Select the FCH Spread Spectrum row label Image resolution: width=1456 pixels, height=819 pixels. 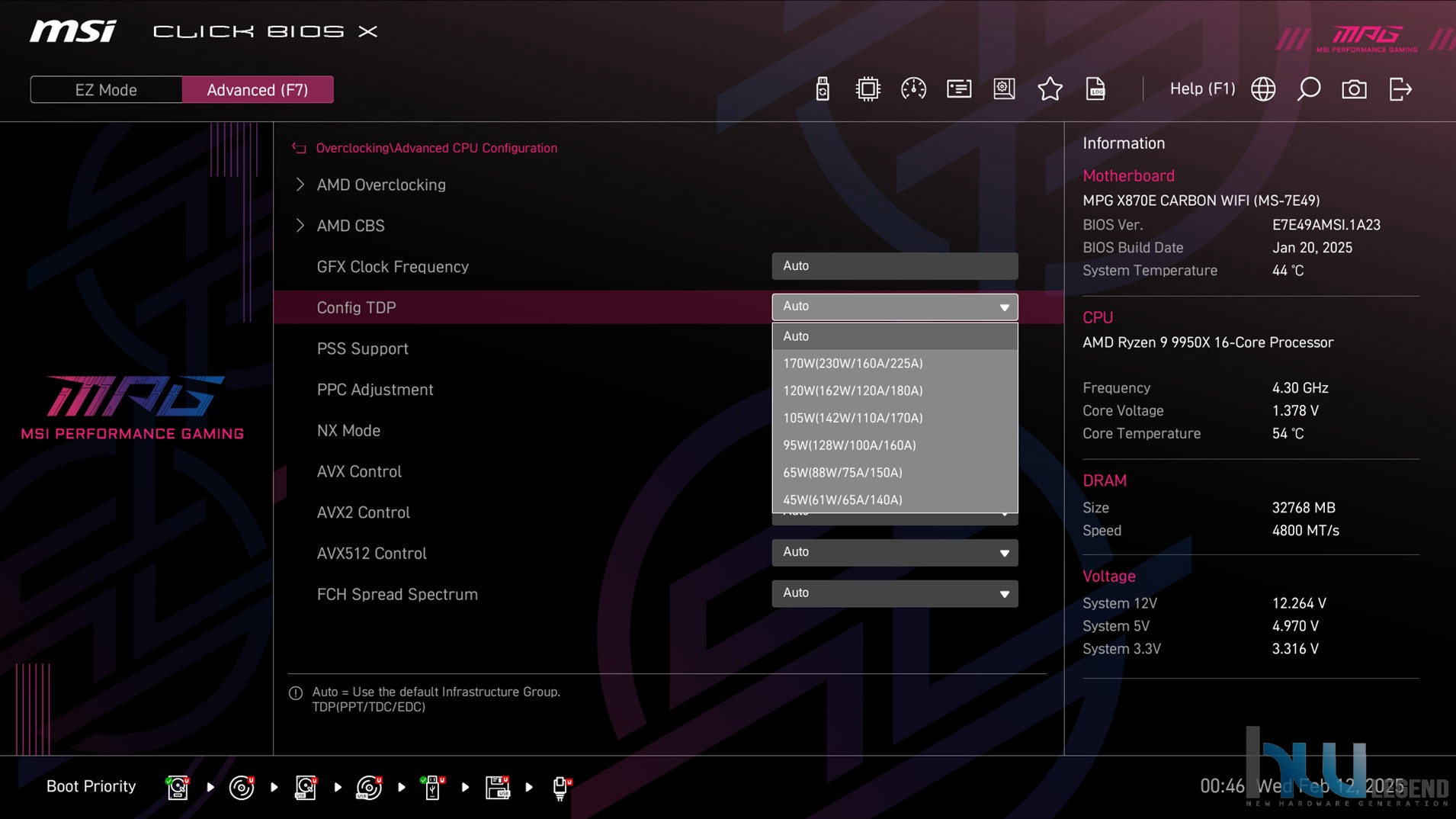[x=397, y=595]
